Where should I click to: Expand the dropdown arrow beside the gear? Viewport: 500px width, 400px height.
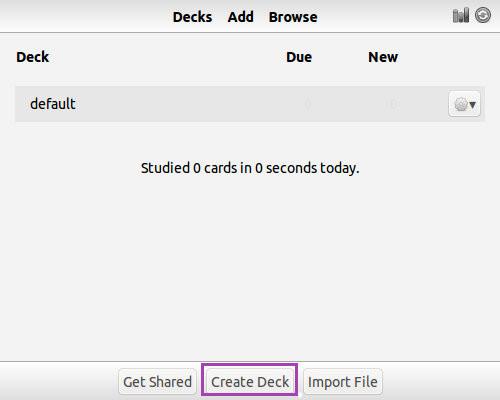pyautogui.click(x=472, y=105)
